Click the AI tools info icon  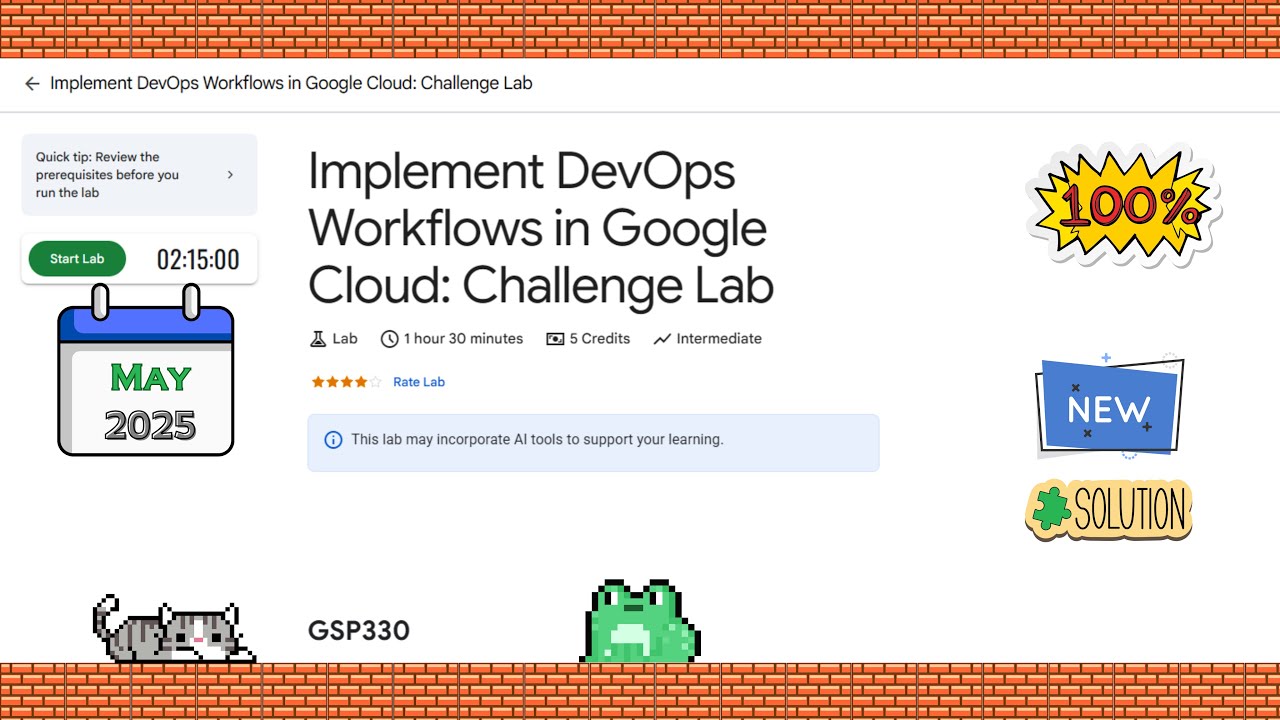click(334, 440)
